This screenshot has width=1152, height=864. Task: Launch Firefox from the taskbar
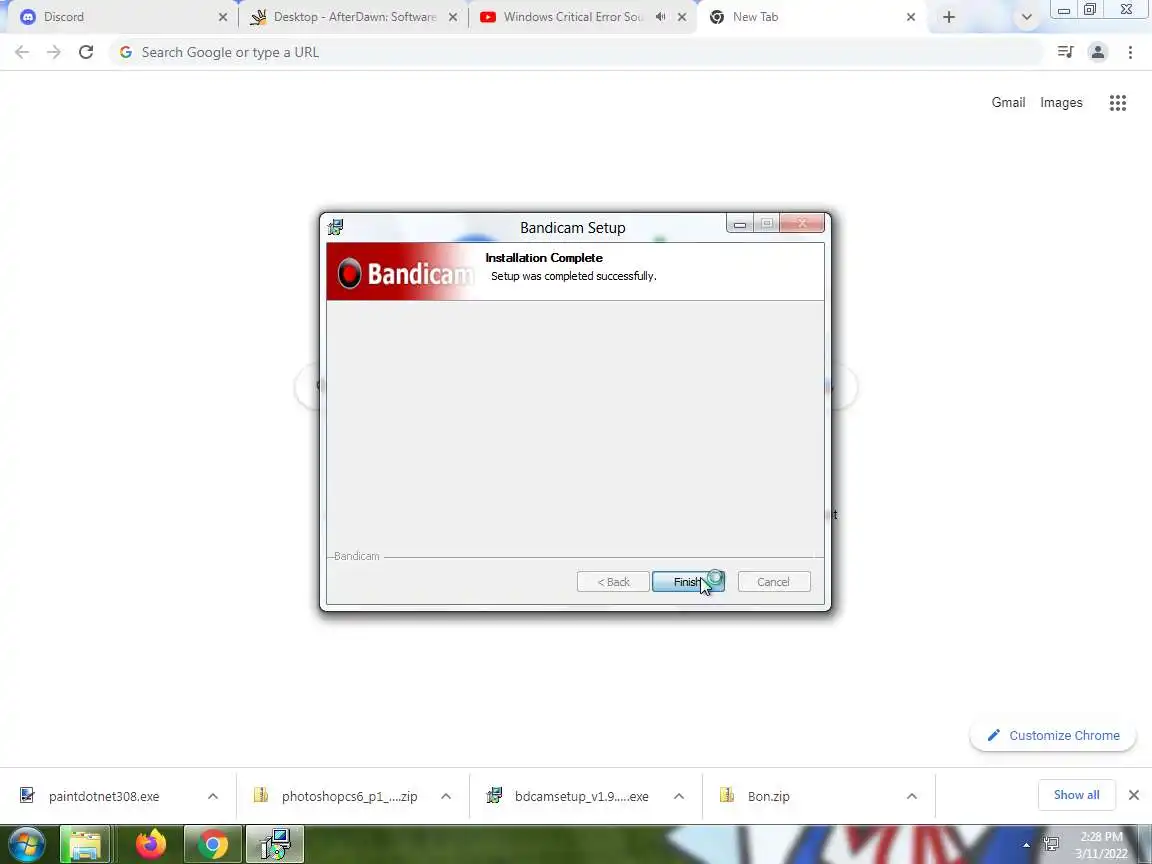tap(151, 845)
